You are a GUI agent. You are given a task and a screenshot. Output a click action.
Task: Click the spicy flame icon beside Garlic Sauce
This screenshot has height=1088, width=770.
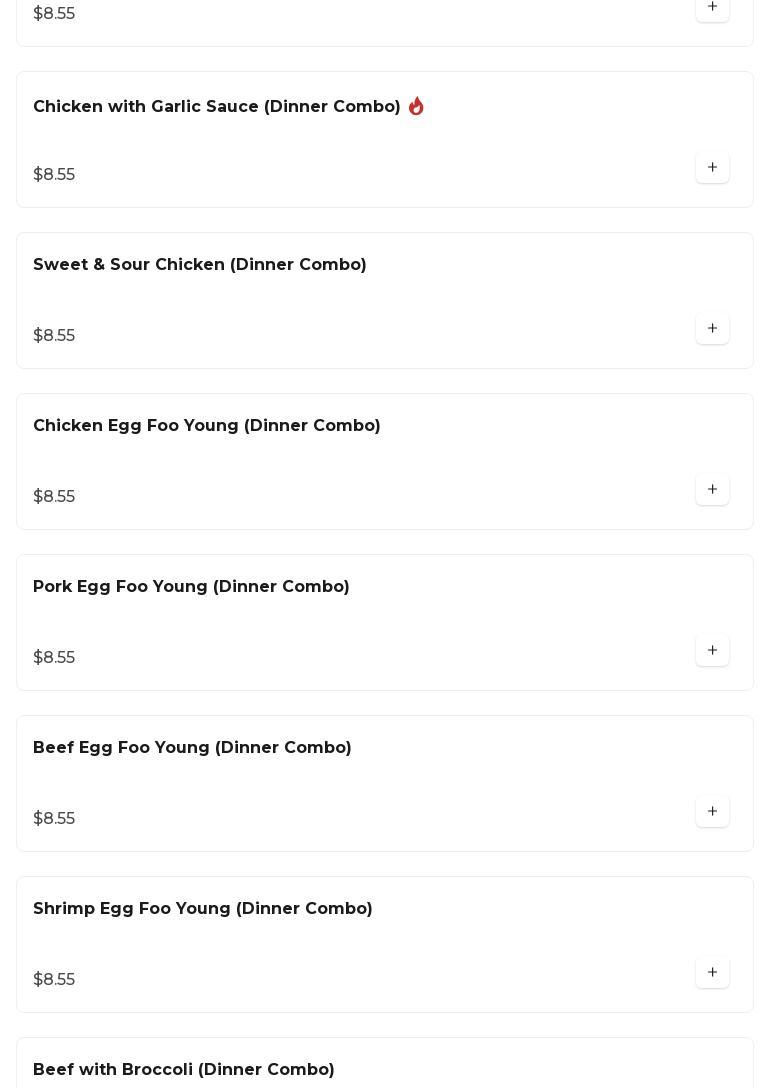coord(416,106)
